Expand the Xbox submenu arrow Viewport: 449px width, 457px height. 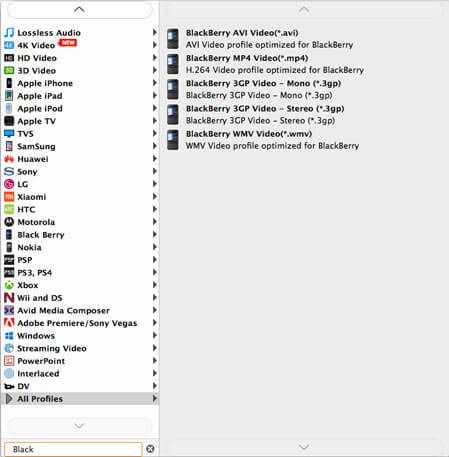pyautogui.click(x=155, y=285)
